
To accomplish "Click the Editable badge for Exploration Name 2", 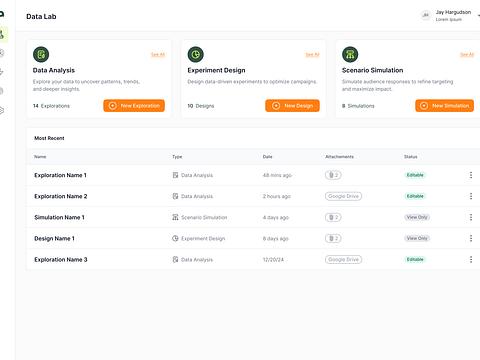I will (x=415, y=196).
